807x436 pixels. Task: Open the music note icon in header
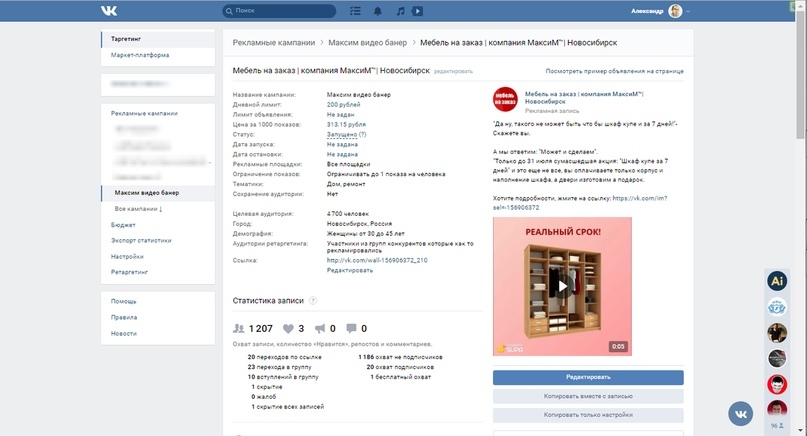coord(400,11)
